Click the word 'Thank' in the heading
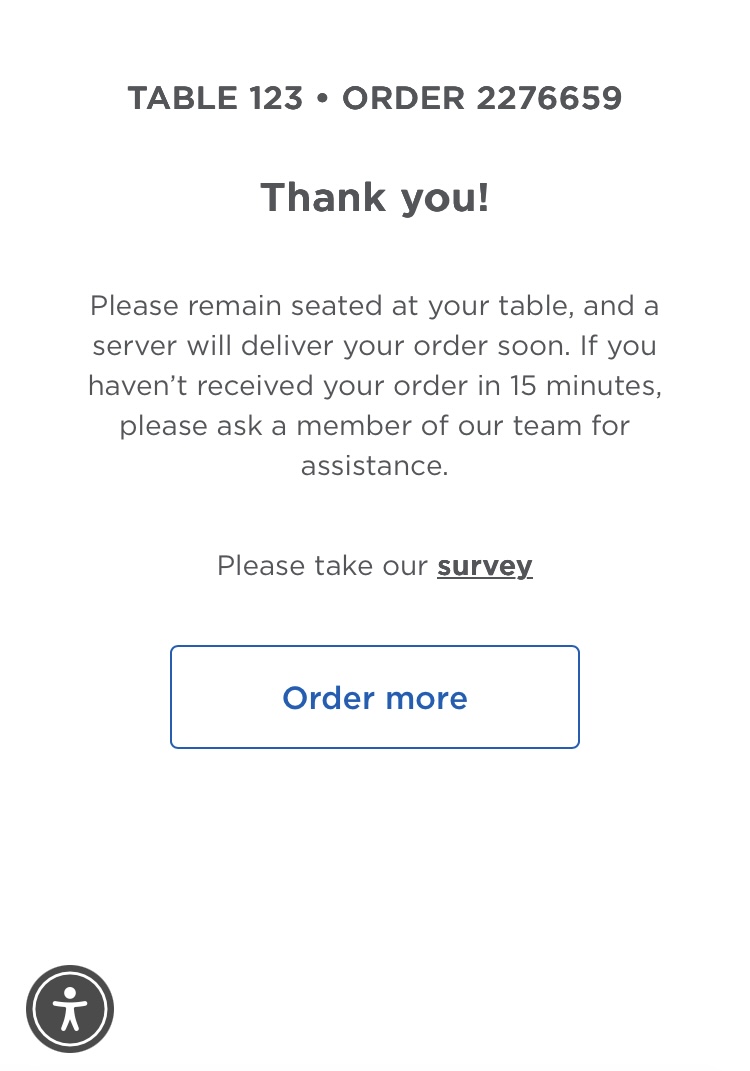The height and width of the screenshot is (1071, 750). point(323,197)
